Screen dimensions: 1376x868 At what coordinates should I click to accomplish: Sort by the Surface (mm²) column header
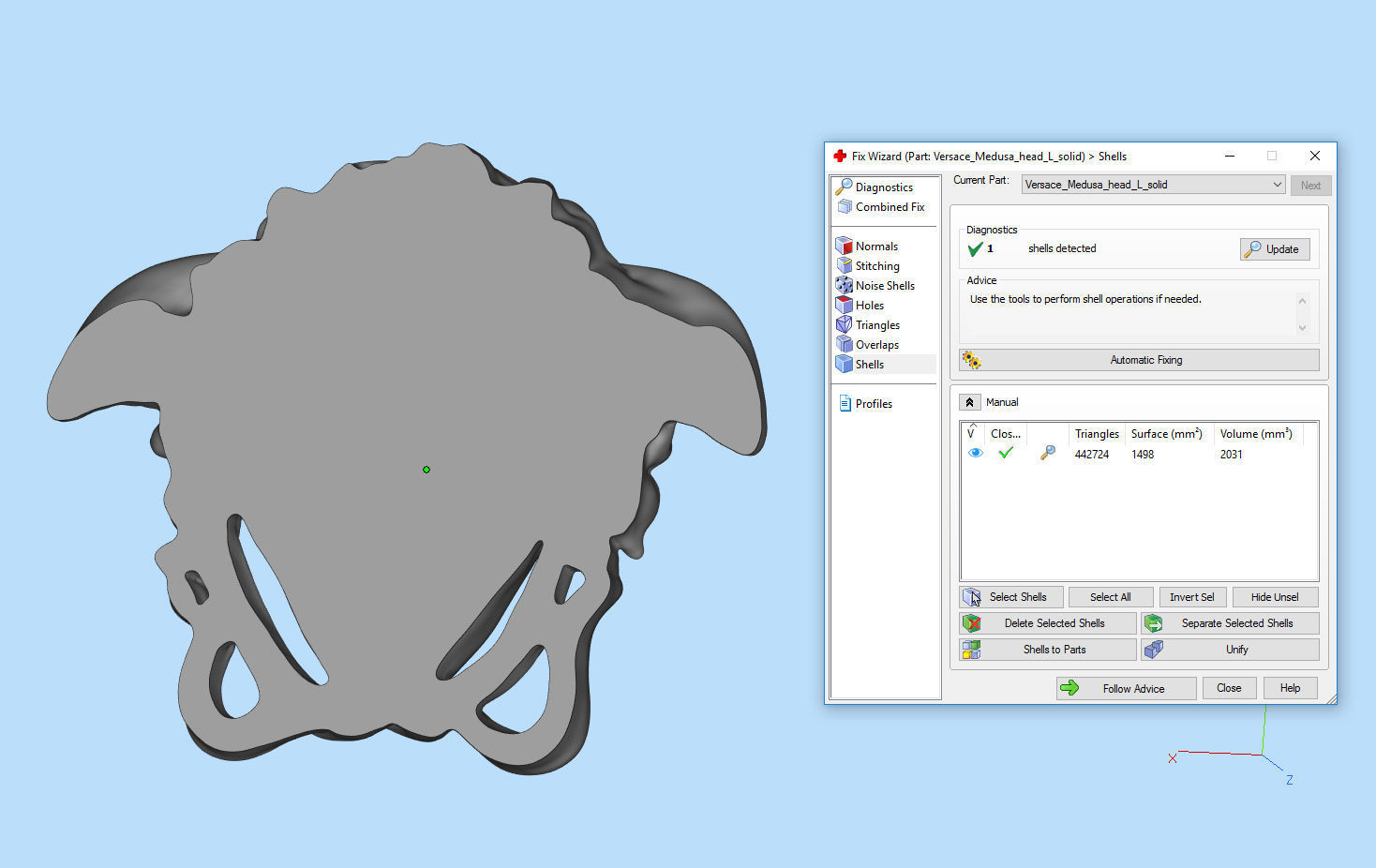[x=1169, y=434]
